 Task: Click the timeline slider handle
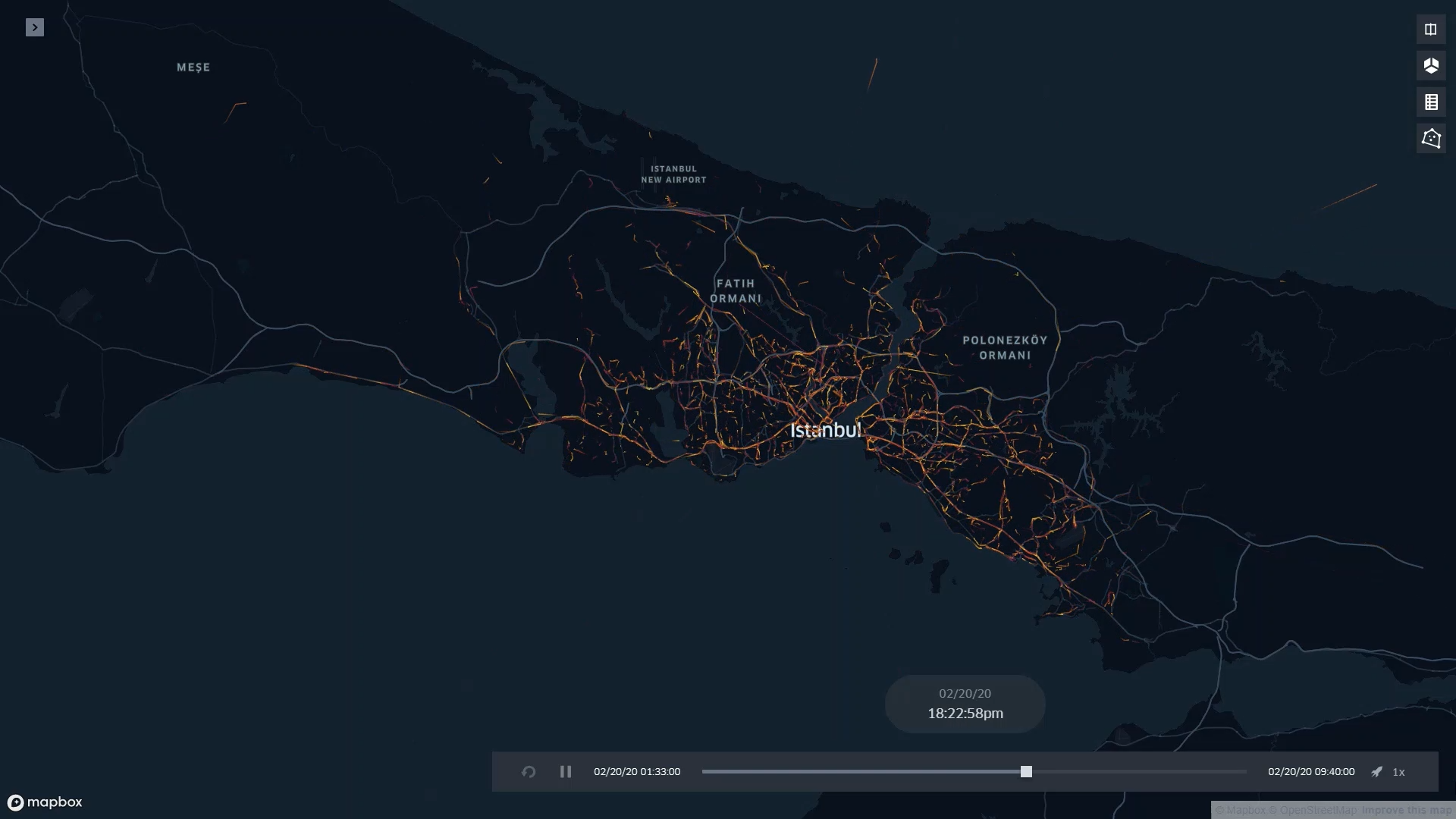point(1026,772)
